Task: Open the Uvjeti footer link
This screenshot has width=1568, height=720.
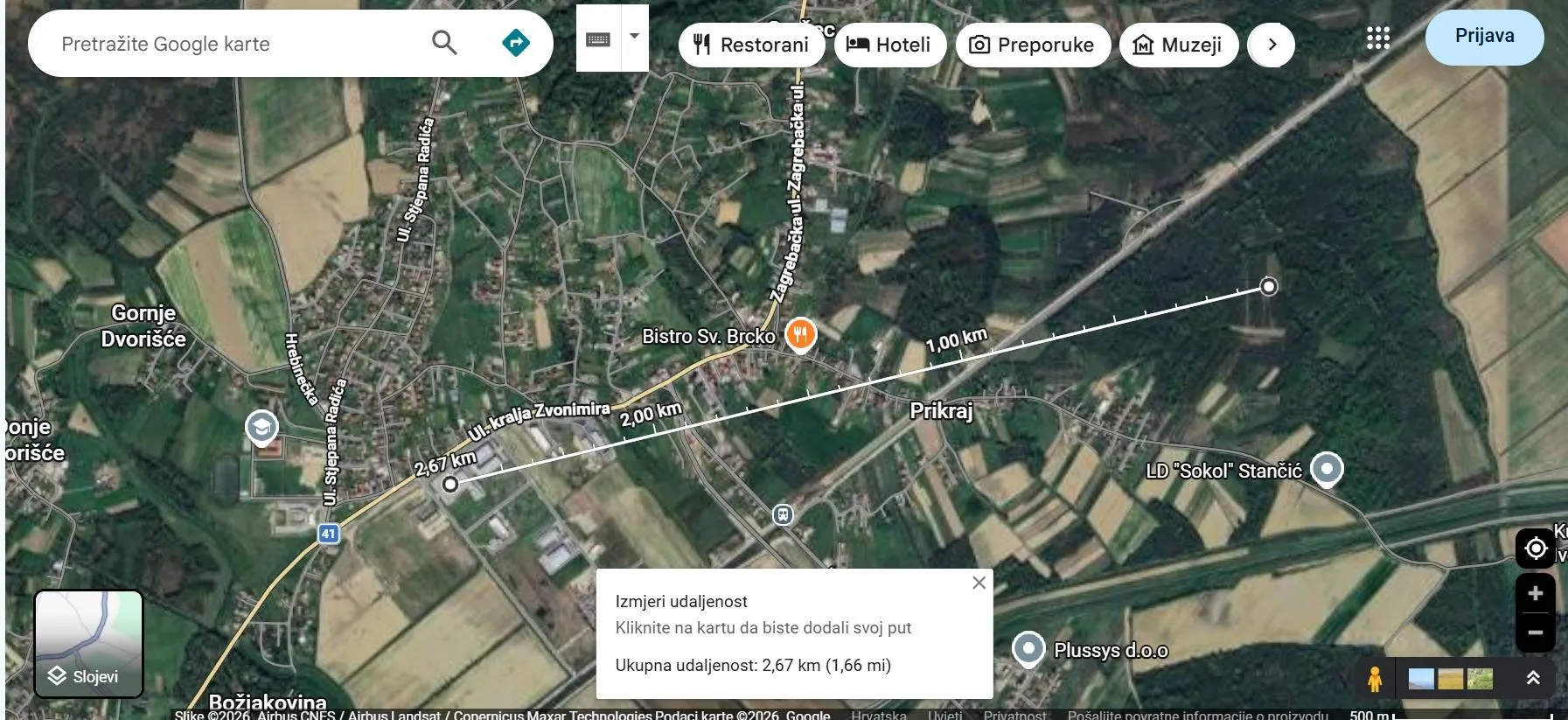Action: [944, 715]
